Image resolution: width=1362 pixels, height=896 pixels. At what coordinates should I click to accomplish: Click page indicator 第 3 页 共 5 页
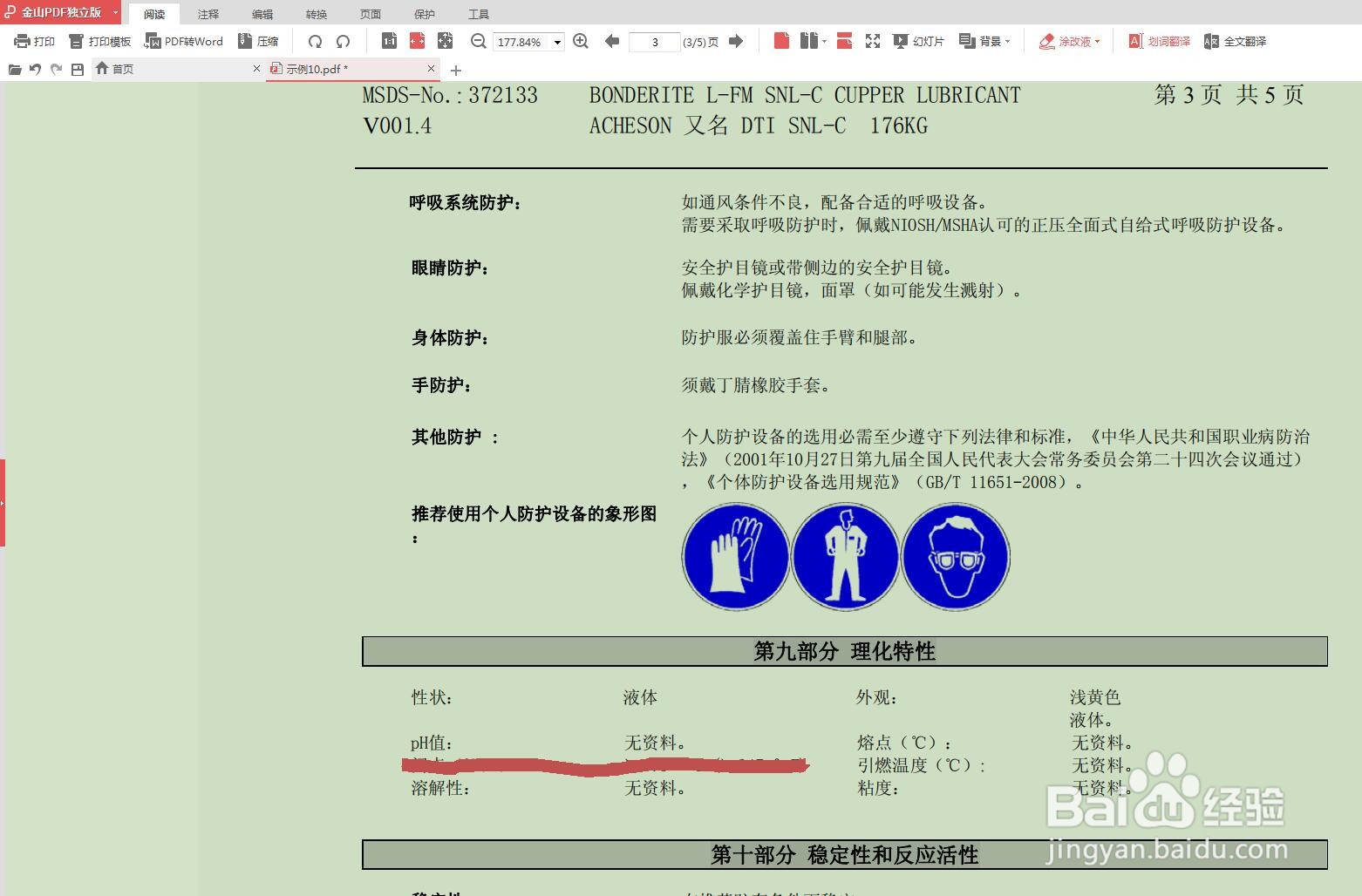1229,95
